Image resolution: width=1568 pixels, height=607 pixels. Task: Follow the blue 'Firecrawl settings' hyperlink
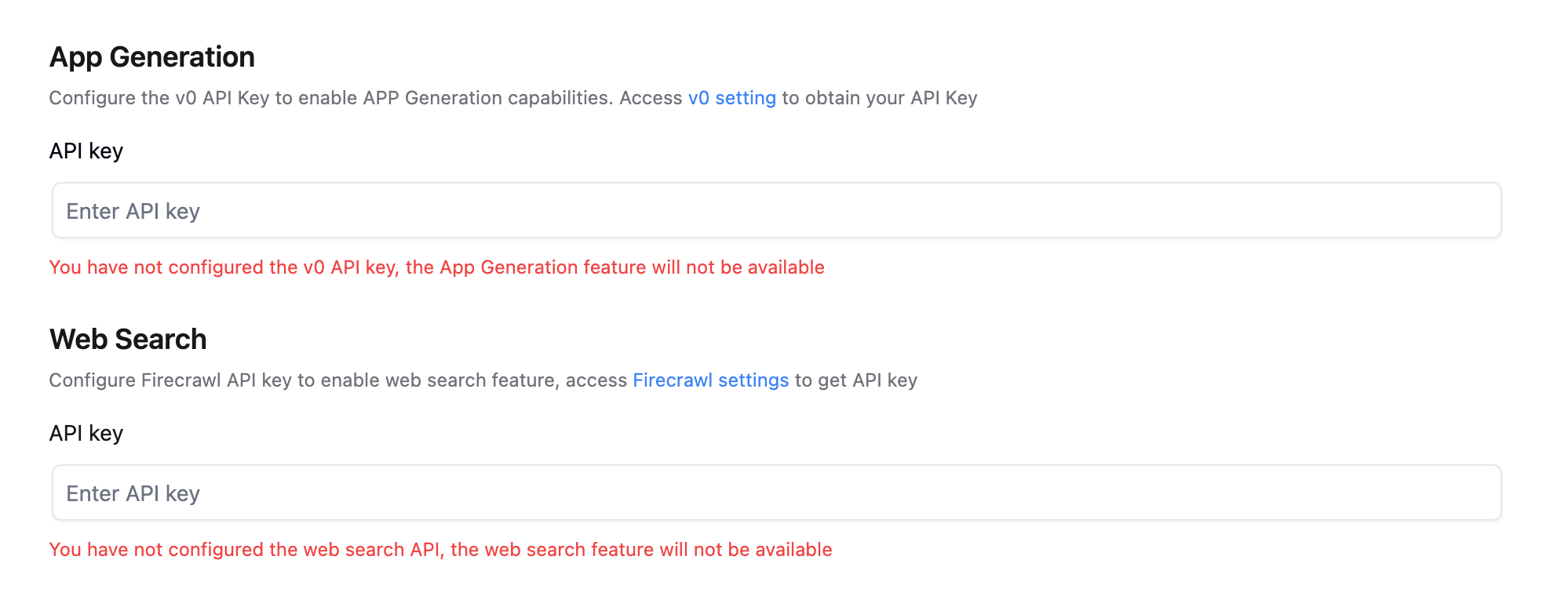[710, 380]
